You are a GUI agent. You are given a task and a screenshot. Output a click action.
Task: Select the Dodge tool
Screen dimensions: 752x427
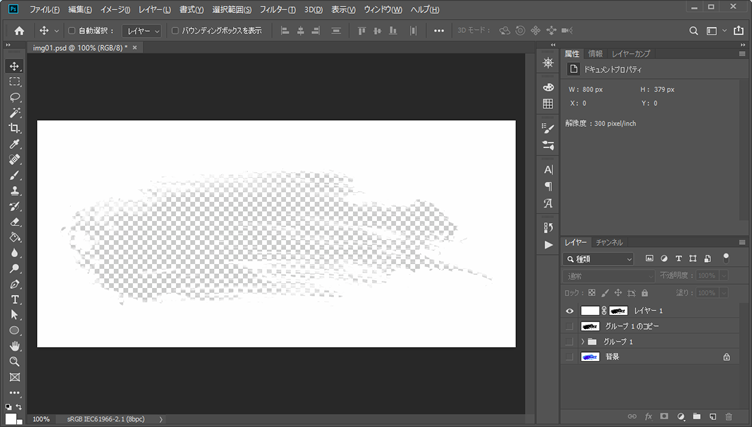point(14,268)
